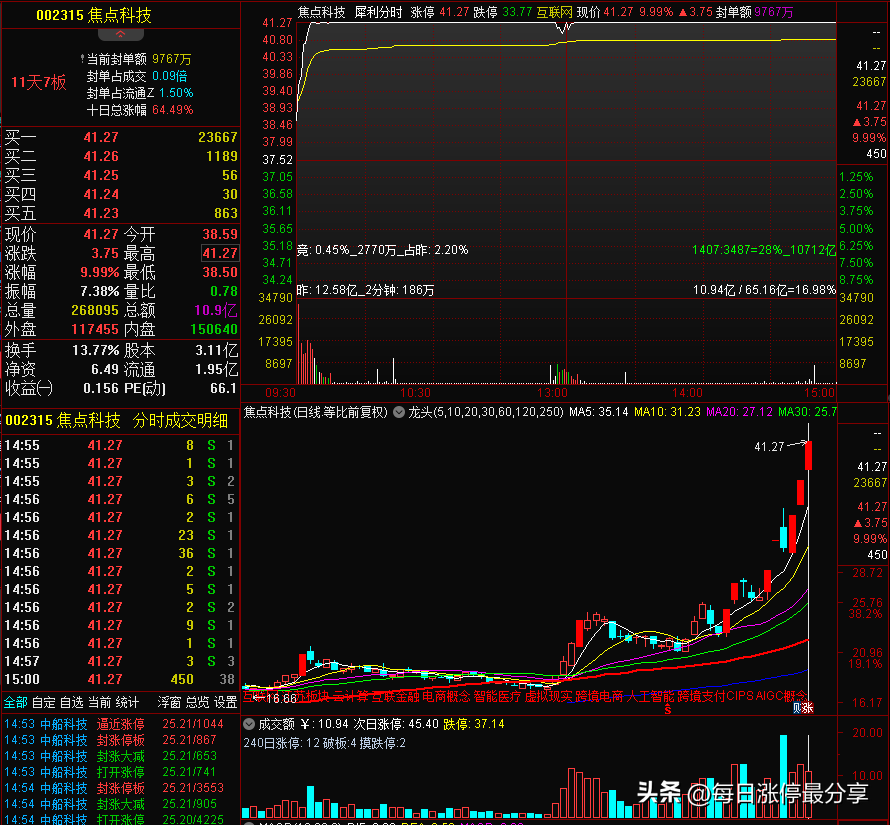
Task: Open the 互联网 sector link in top bar
Action: point(555,12)
